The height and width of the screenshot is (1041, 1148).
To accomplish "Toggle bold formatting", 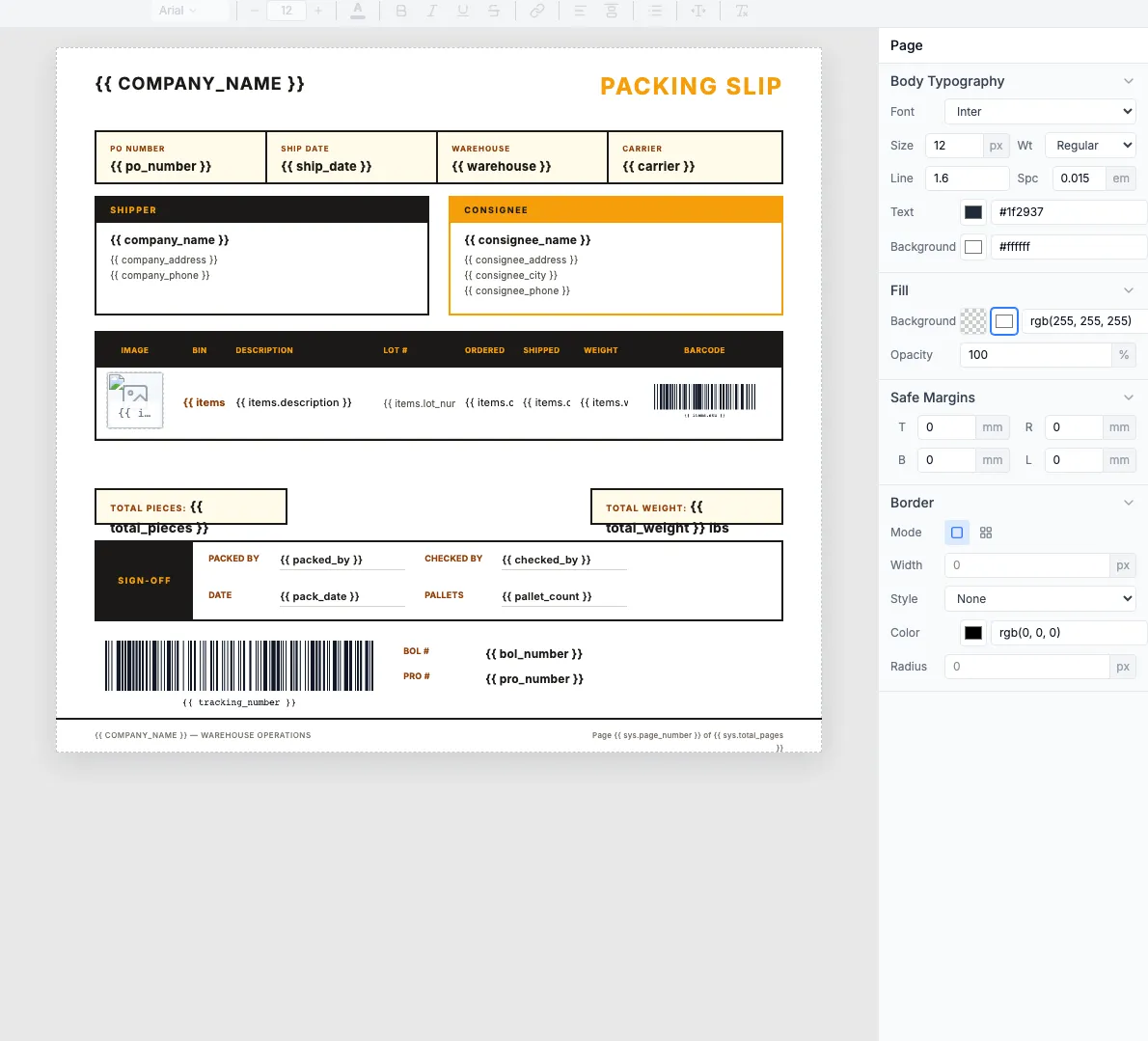I will pyautogui.click(x=401, y=11).
